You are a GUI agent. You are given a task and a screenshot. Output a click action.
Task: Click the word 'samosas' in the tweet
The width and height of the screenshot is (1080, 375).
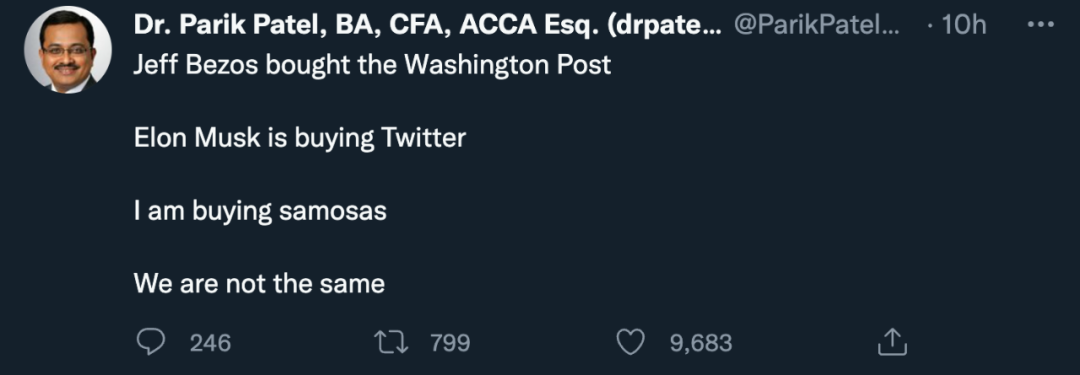333,212
